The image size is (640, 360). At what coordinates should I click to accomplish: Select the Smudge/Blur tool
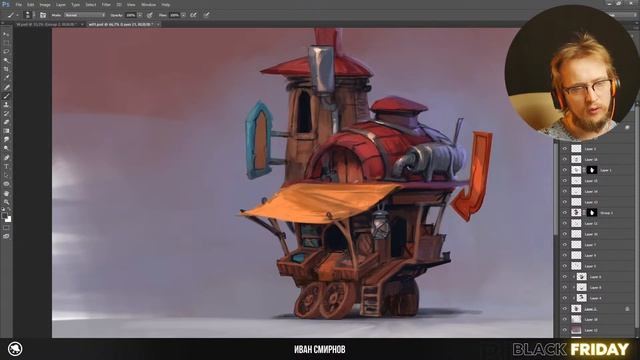click(x=6, y=140)
